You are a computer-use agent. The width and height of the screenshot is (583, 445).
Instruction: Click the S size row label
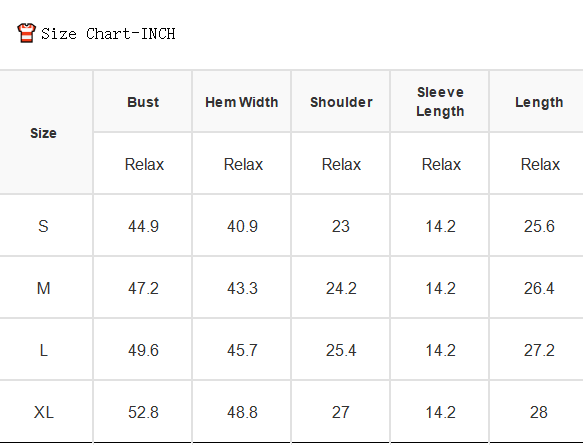tap(43, 226)
